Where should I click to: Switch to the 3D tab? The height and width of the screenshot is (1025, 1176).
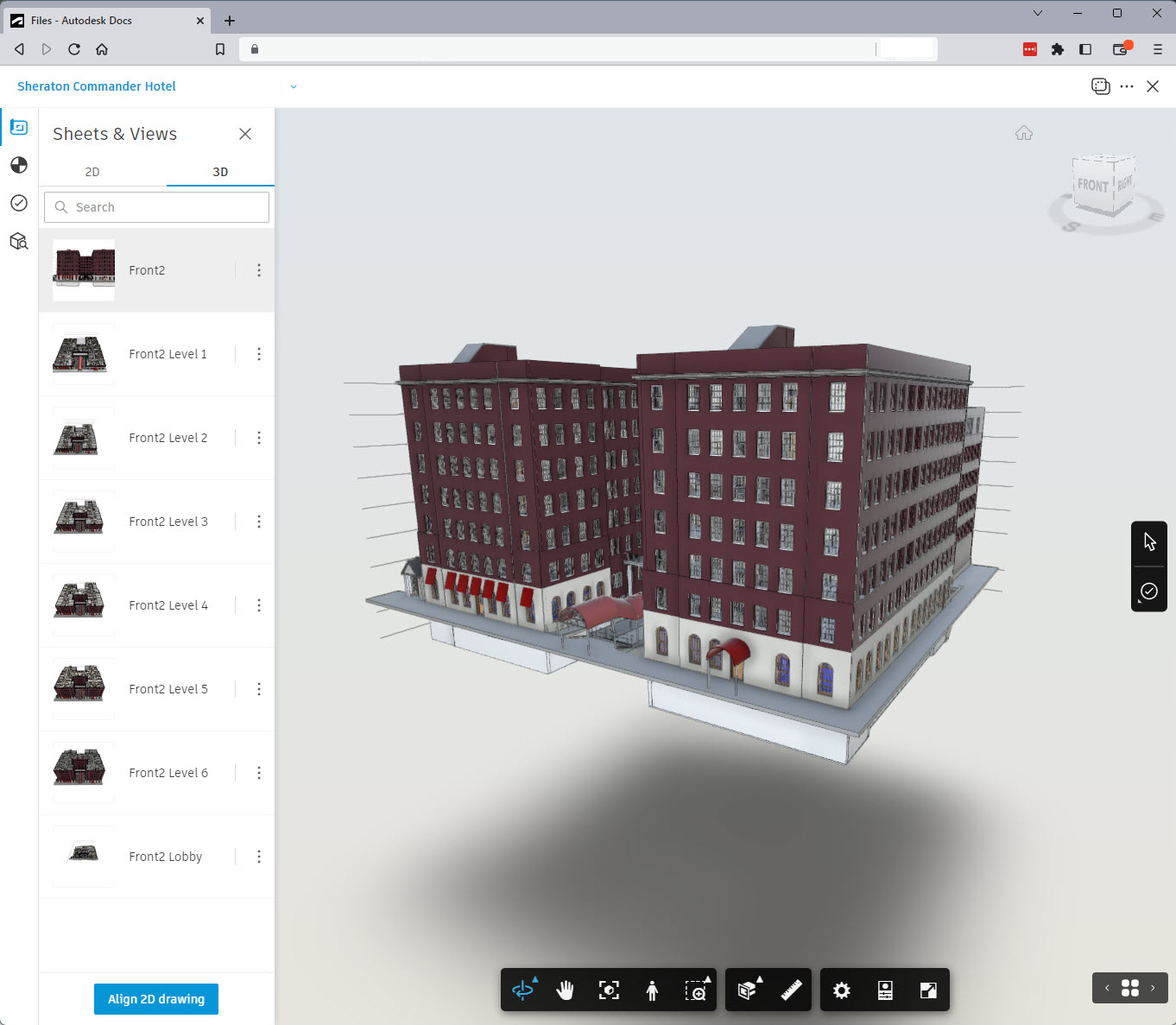click(220, 172)
